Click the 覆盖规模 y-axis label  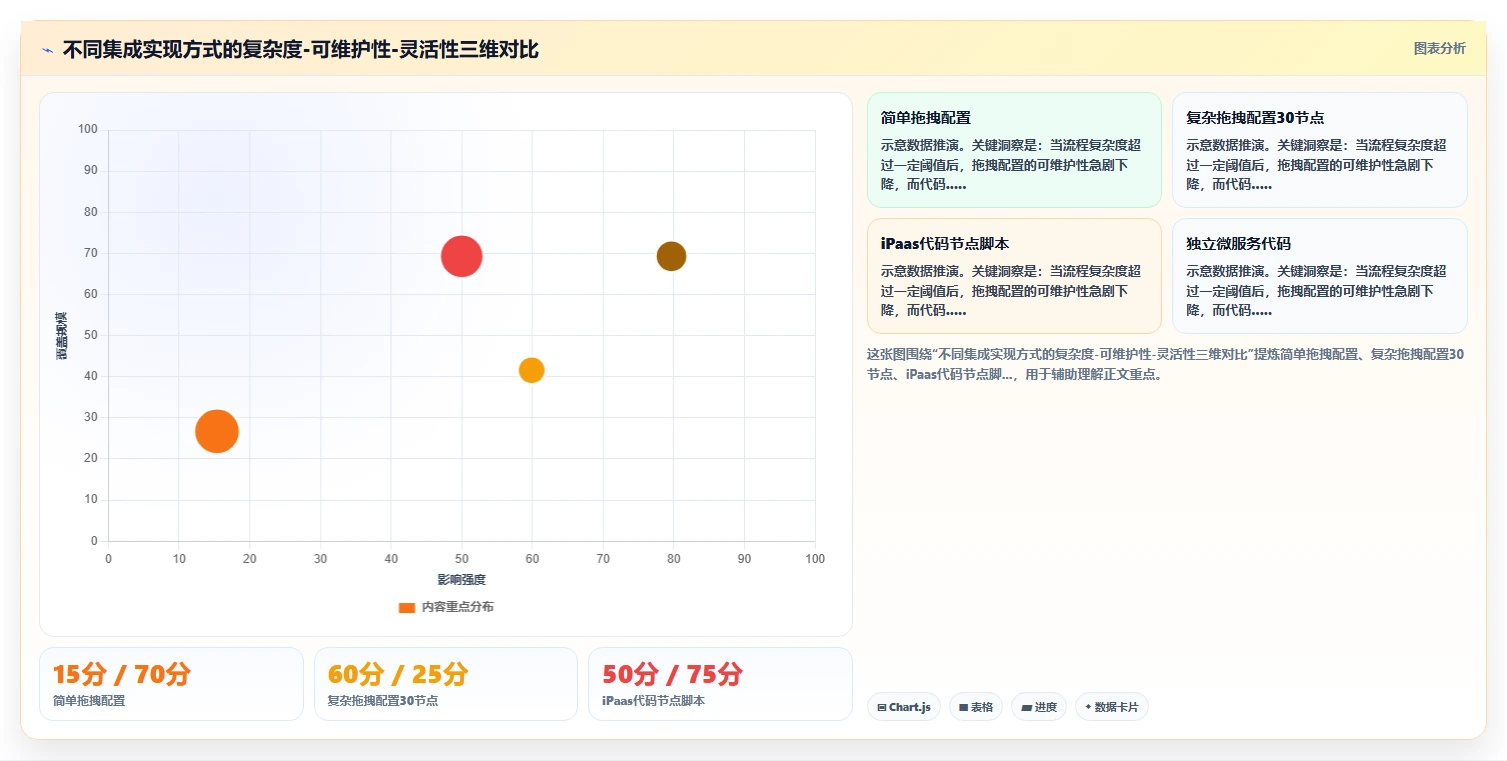pyautogui.click(x=62, y=336)
